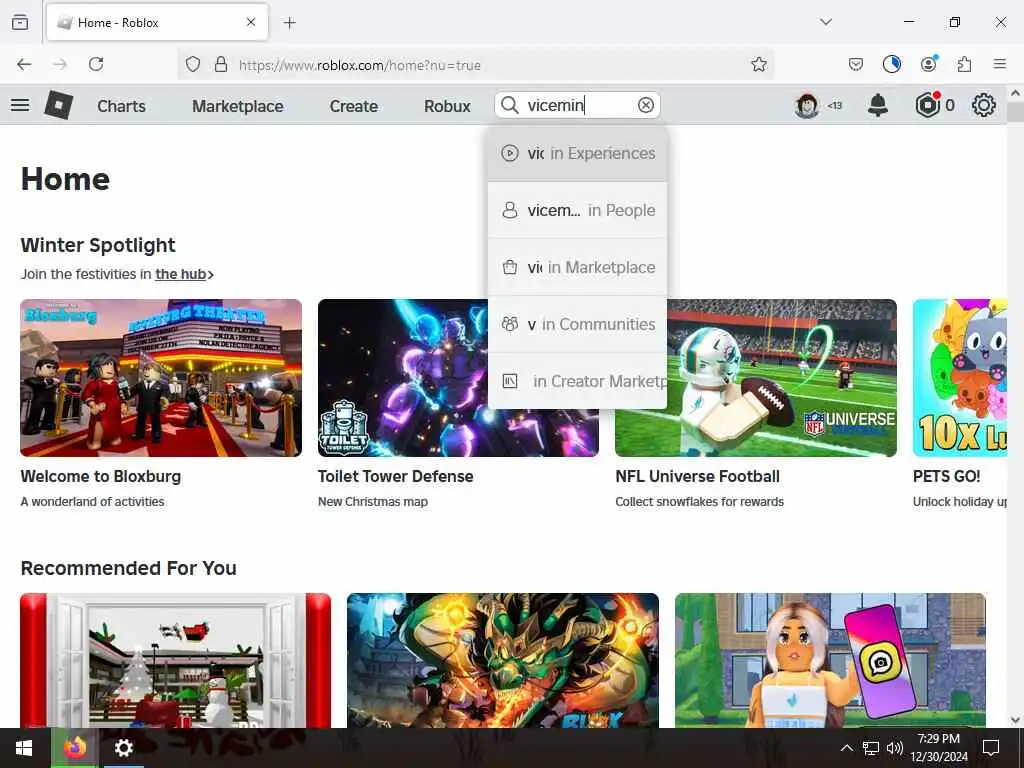Image resolution: width=1024 pixels, height=768 pixels.
Task: Click the NFL Universe Football title
Action: click(x=697, y=476)
